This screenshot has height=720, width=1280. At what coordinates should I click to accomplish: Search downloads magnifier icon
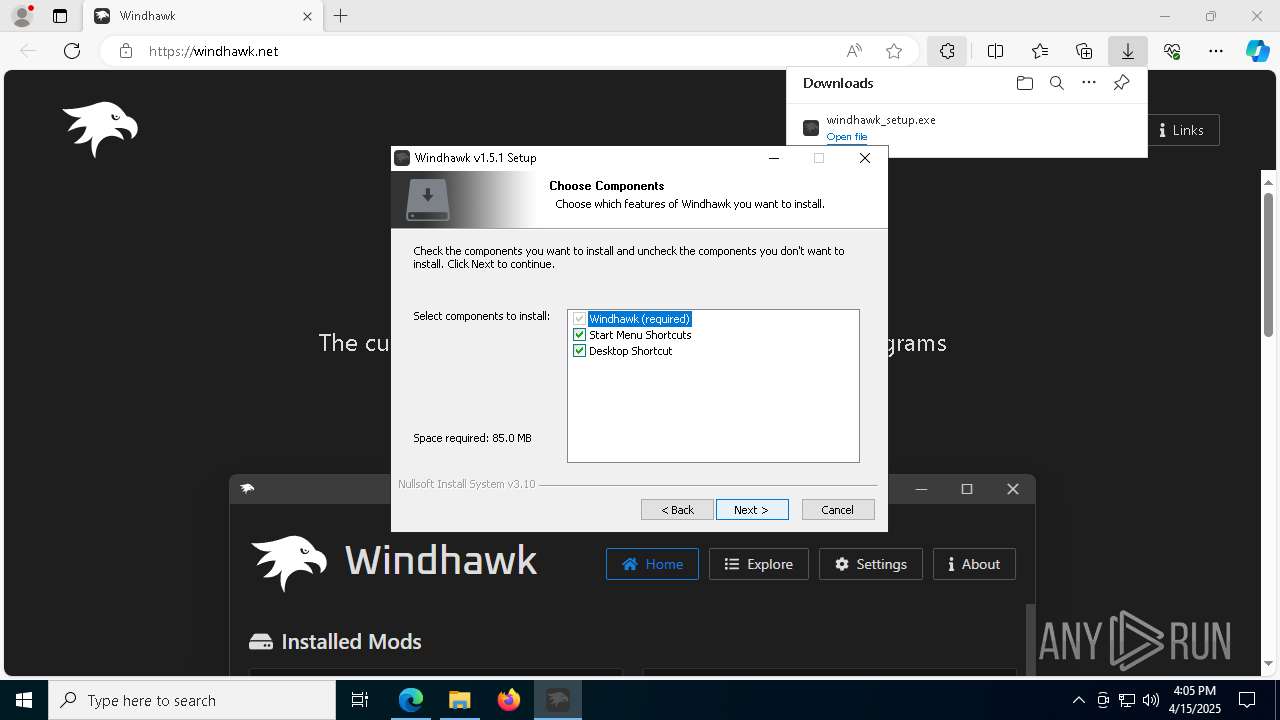(x=1057, y=83)
